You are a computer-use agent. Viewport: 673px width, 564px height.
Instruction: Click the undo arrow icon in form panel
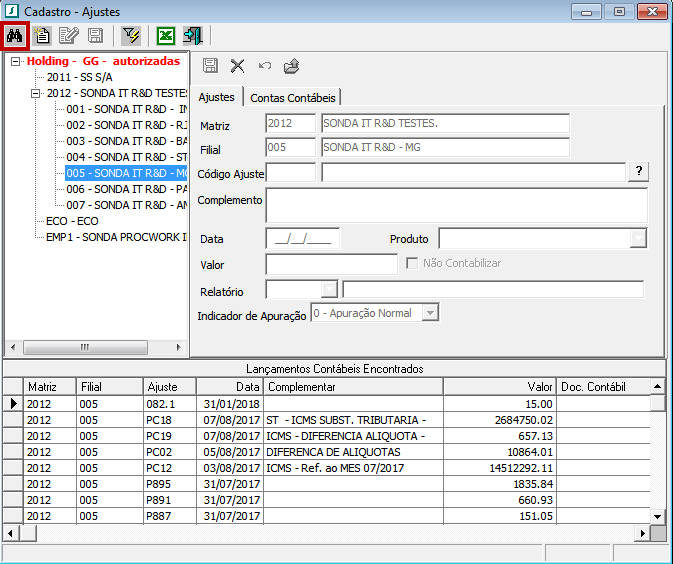(x=264, y=66)
